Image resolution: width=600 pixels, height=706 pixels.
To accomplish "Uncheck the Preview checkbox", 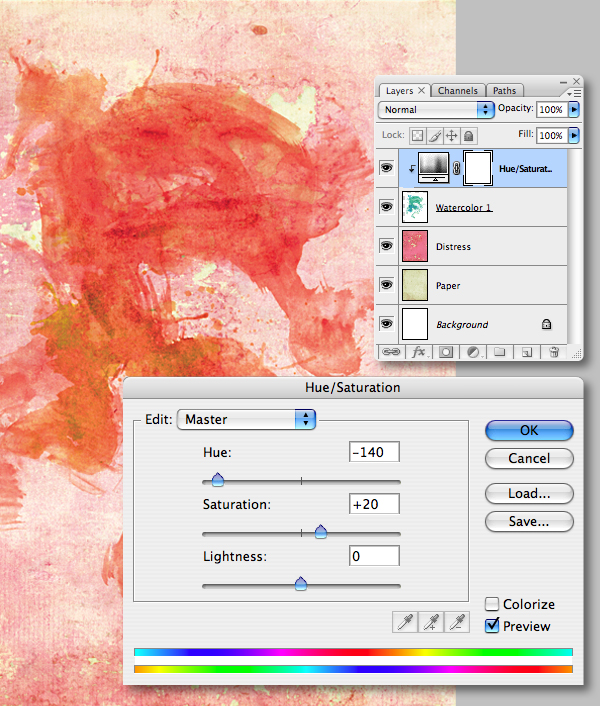I will pos(492,625).
